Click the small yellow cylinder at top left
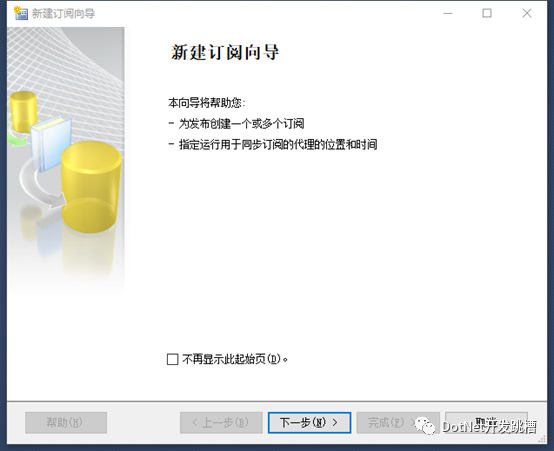The height and width of the screenshot is (451, 554). pos(23,111)
